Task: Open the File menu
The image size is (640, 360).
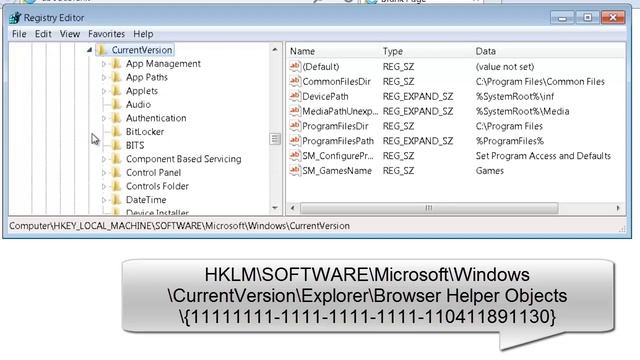Action: (x=19, y=34)
